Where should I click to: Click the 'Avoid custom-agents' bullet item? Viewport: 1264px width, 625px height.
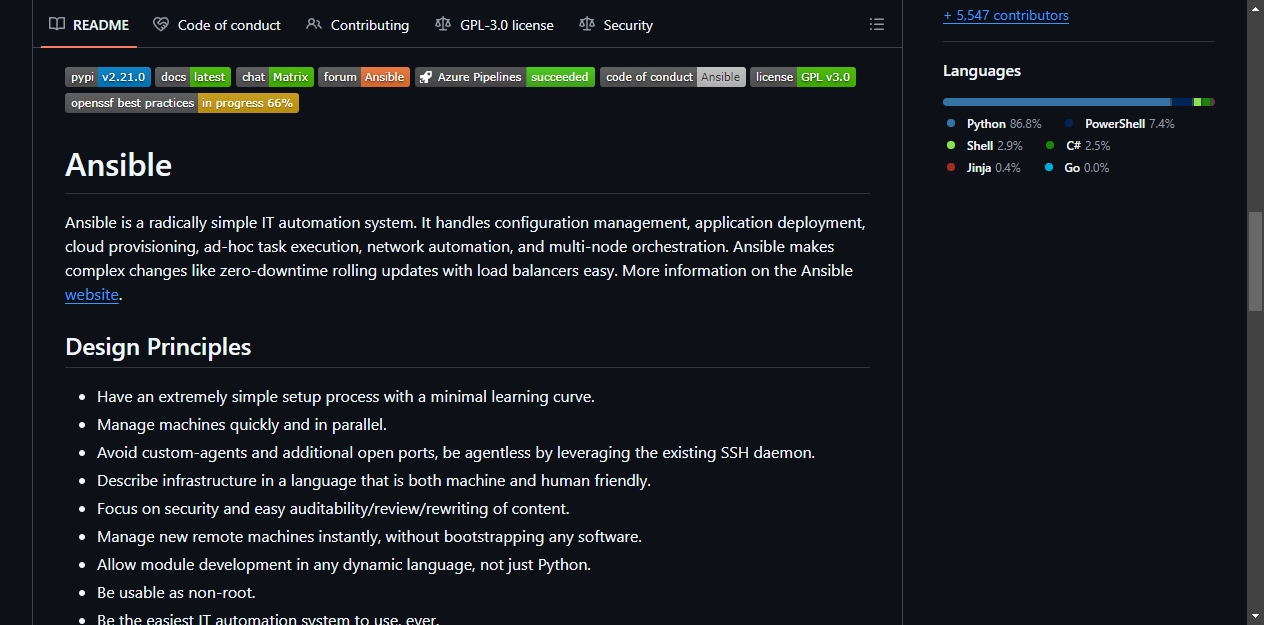point(456,453)
